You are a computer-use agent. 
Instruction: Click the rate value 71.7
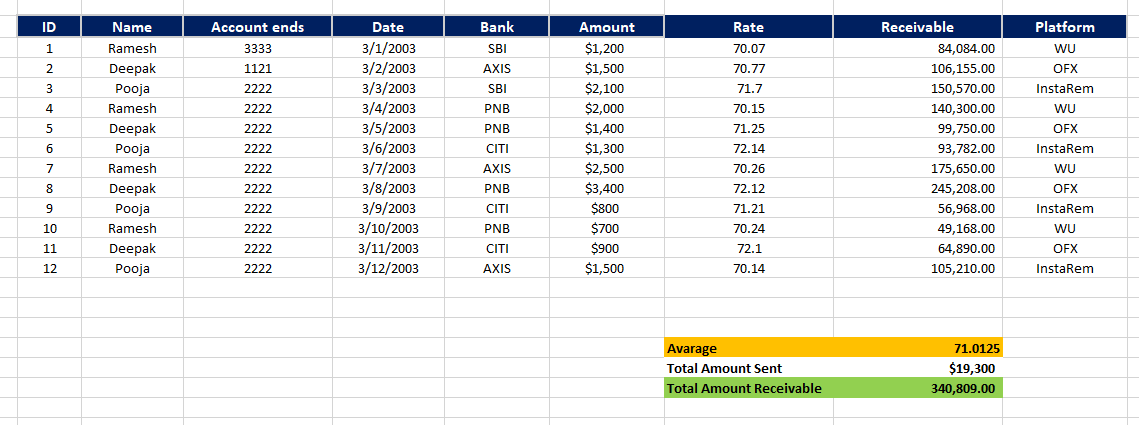749,89
